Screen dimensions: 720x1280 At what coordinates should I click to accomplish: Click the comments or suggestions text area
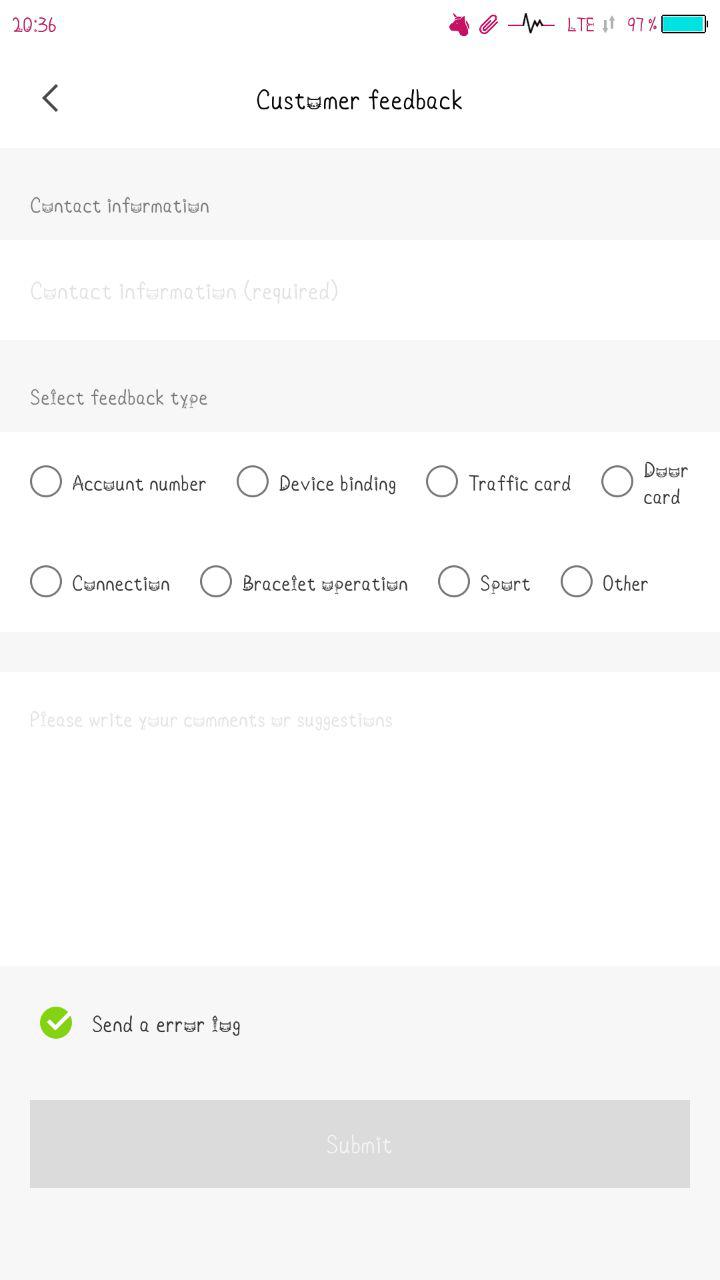click(x=360, y=820)
